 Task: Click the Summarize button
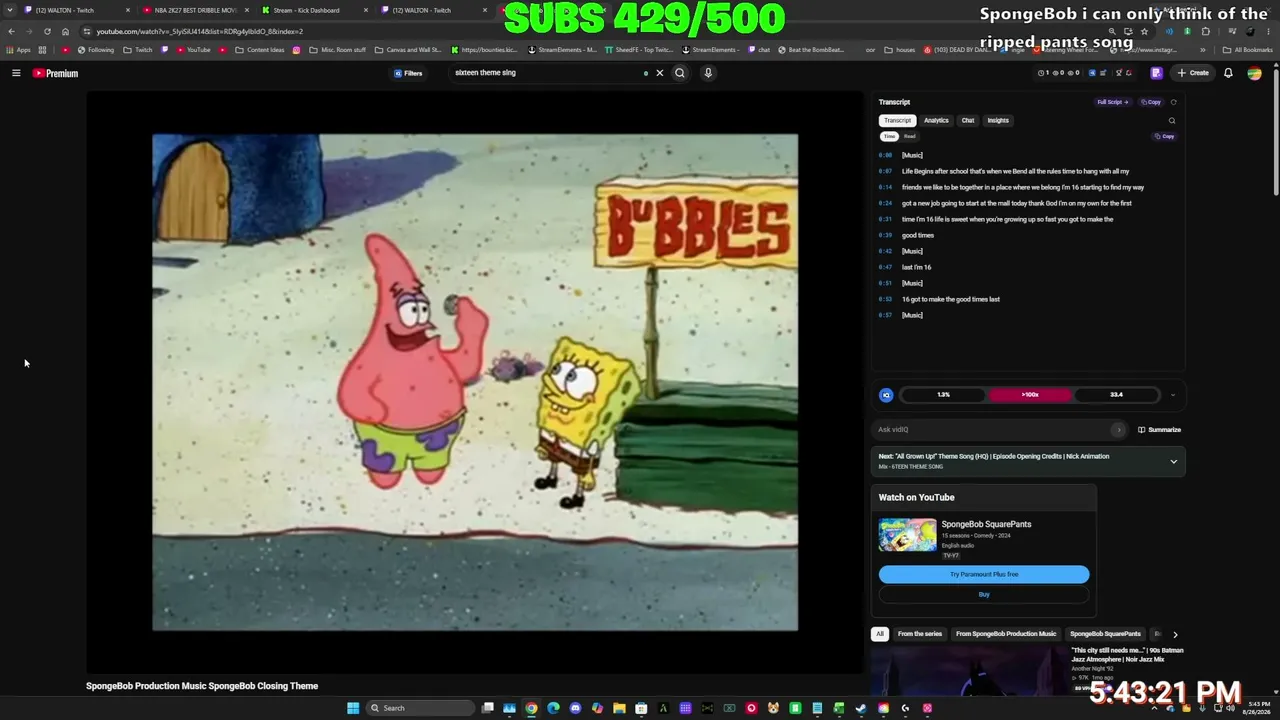[x=1160, y=430]
